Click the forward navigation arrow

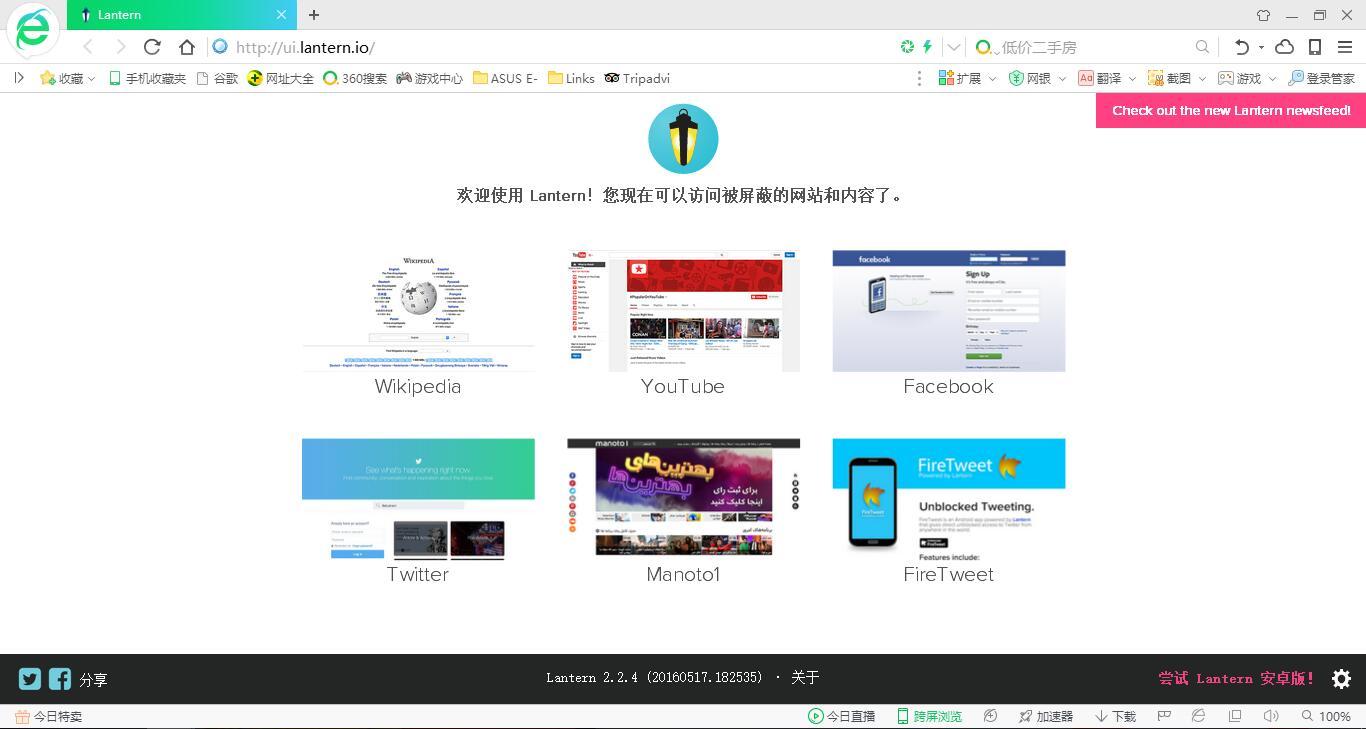(x=120, y=47)
